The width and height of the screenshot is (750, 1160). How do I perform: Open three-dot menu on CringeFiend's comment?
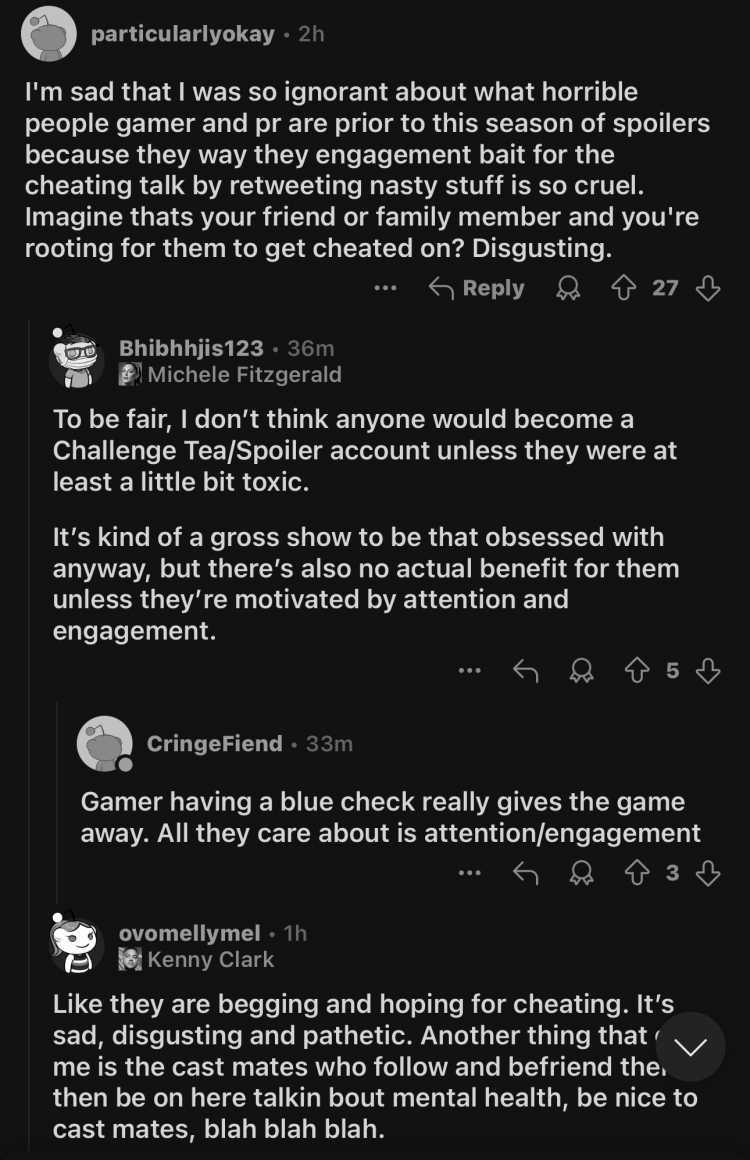coord(470,874)
